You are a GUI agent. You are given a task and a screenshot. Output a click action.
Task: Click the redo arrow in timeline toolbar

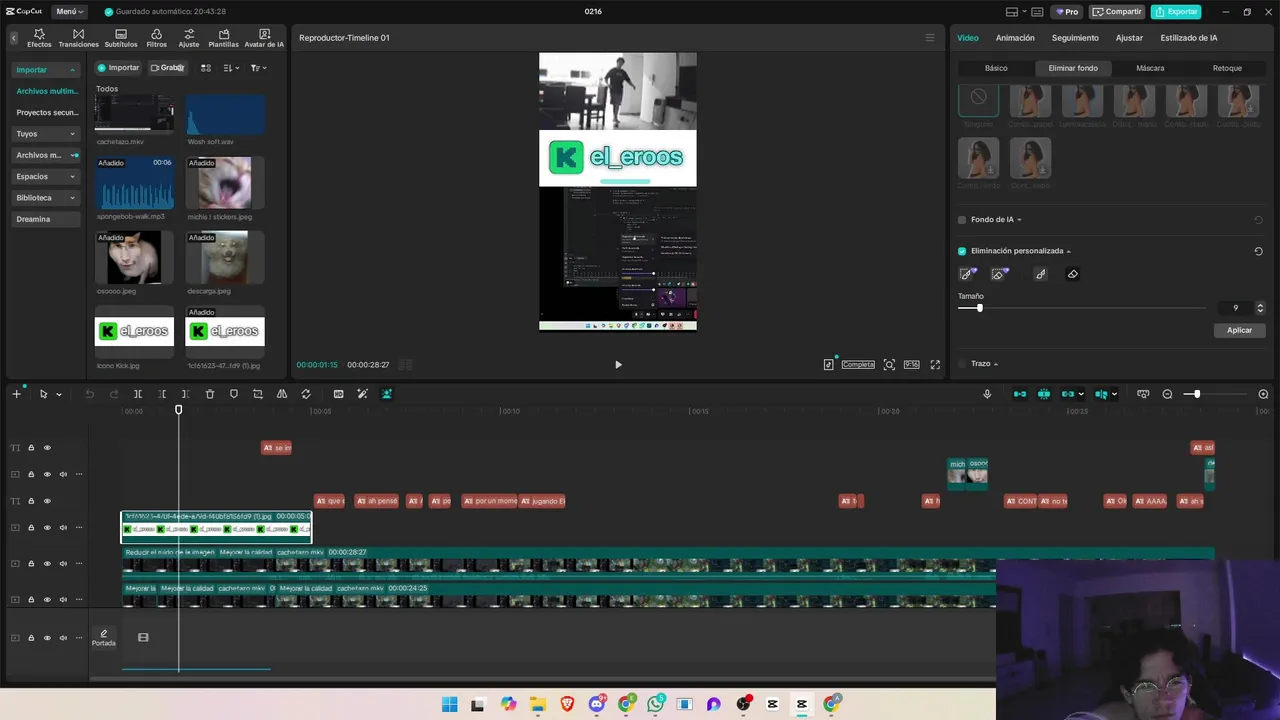(113, 394)
